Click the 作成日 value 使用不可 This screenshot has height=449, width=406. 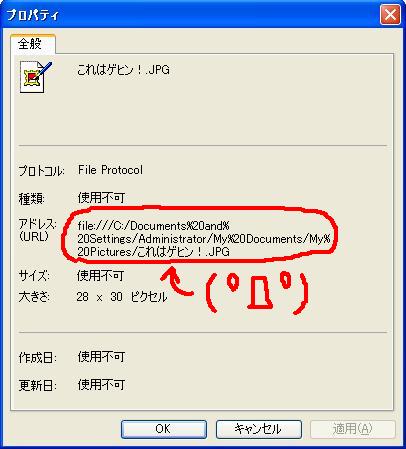coord(101,357)
